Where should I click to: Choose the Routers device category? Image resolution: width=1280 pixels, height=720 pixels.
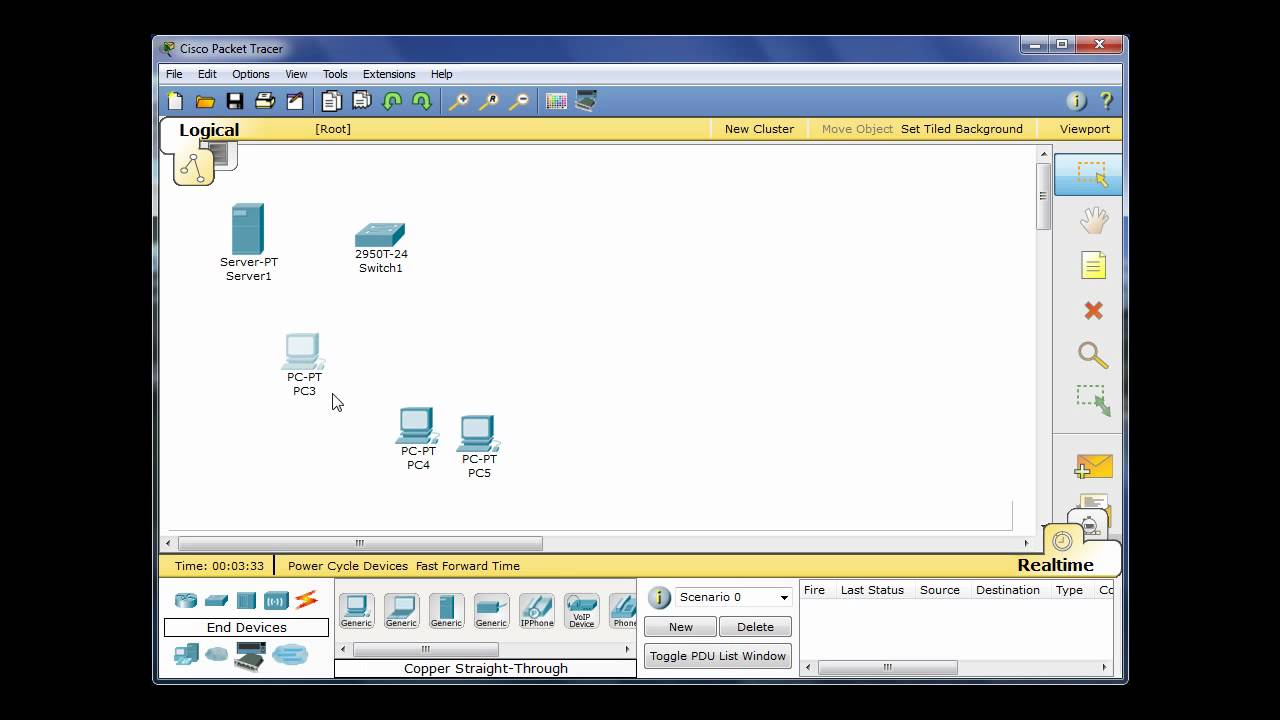click(186, 600)
